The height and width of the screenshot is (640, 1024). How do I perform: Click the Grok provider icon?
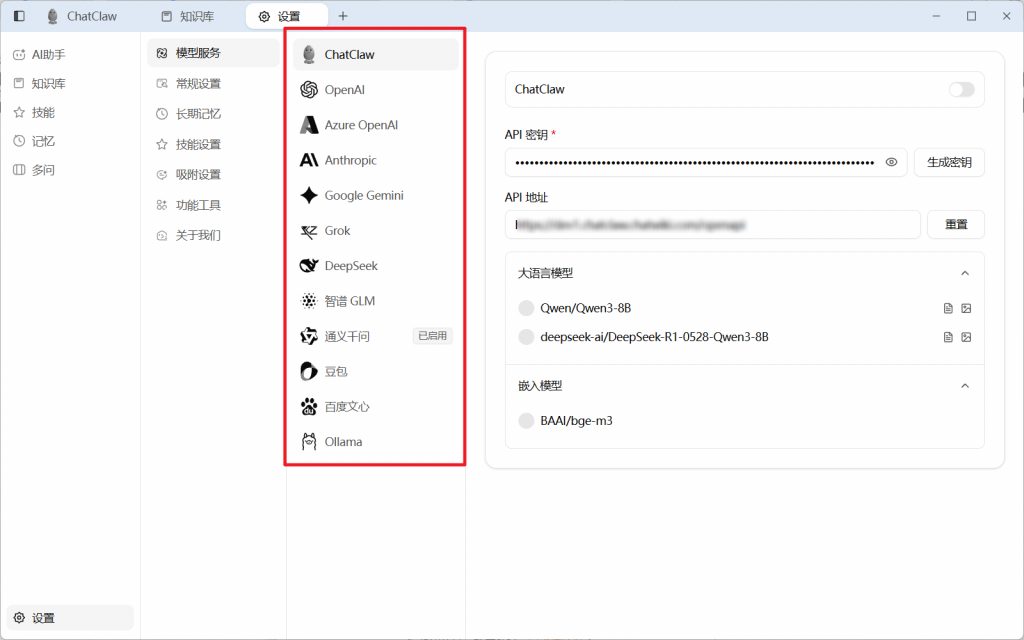coord(309,231)
